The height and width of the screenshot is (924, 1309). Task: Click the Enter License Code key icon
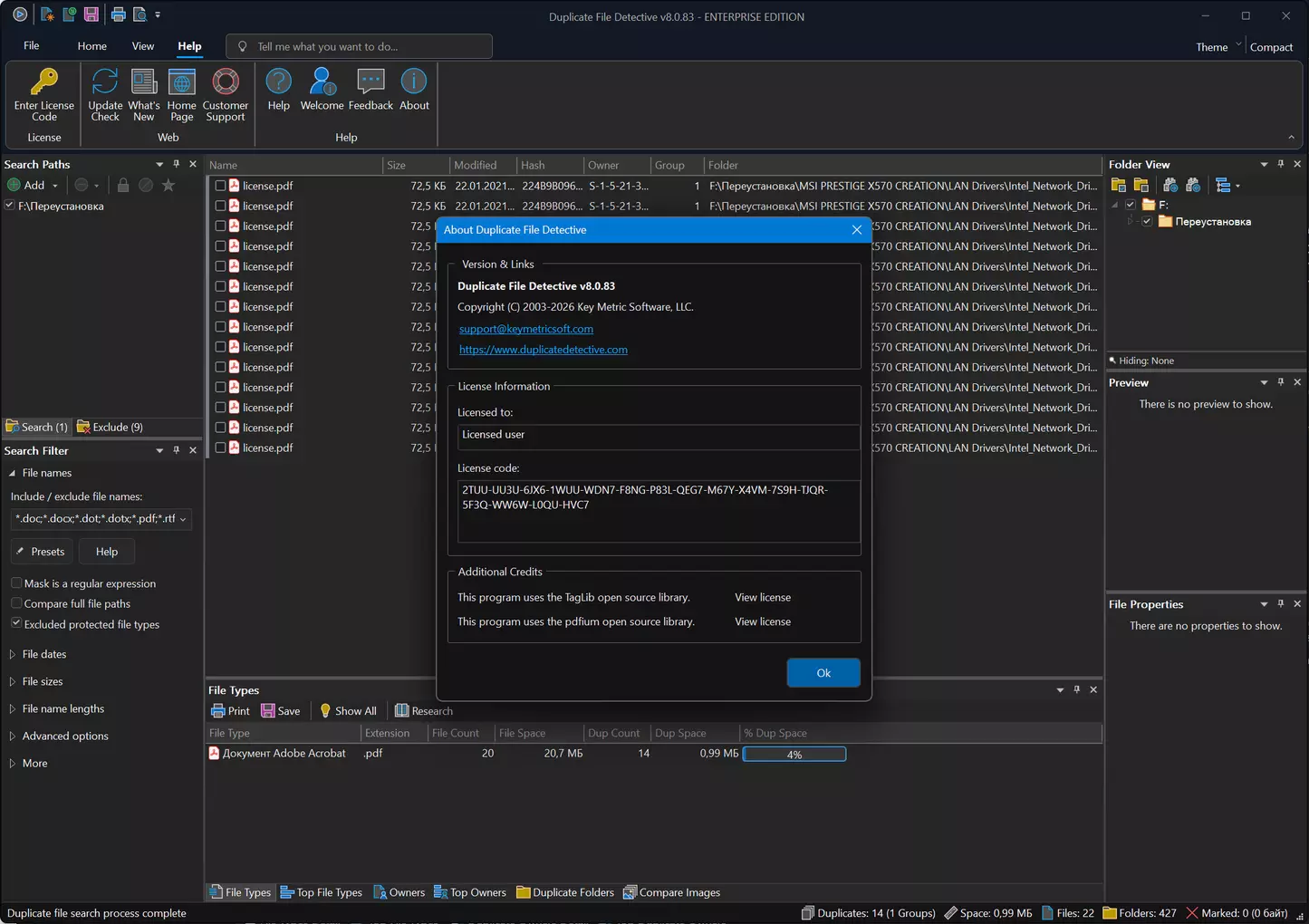(43, 82)
